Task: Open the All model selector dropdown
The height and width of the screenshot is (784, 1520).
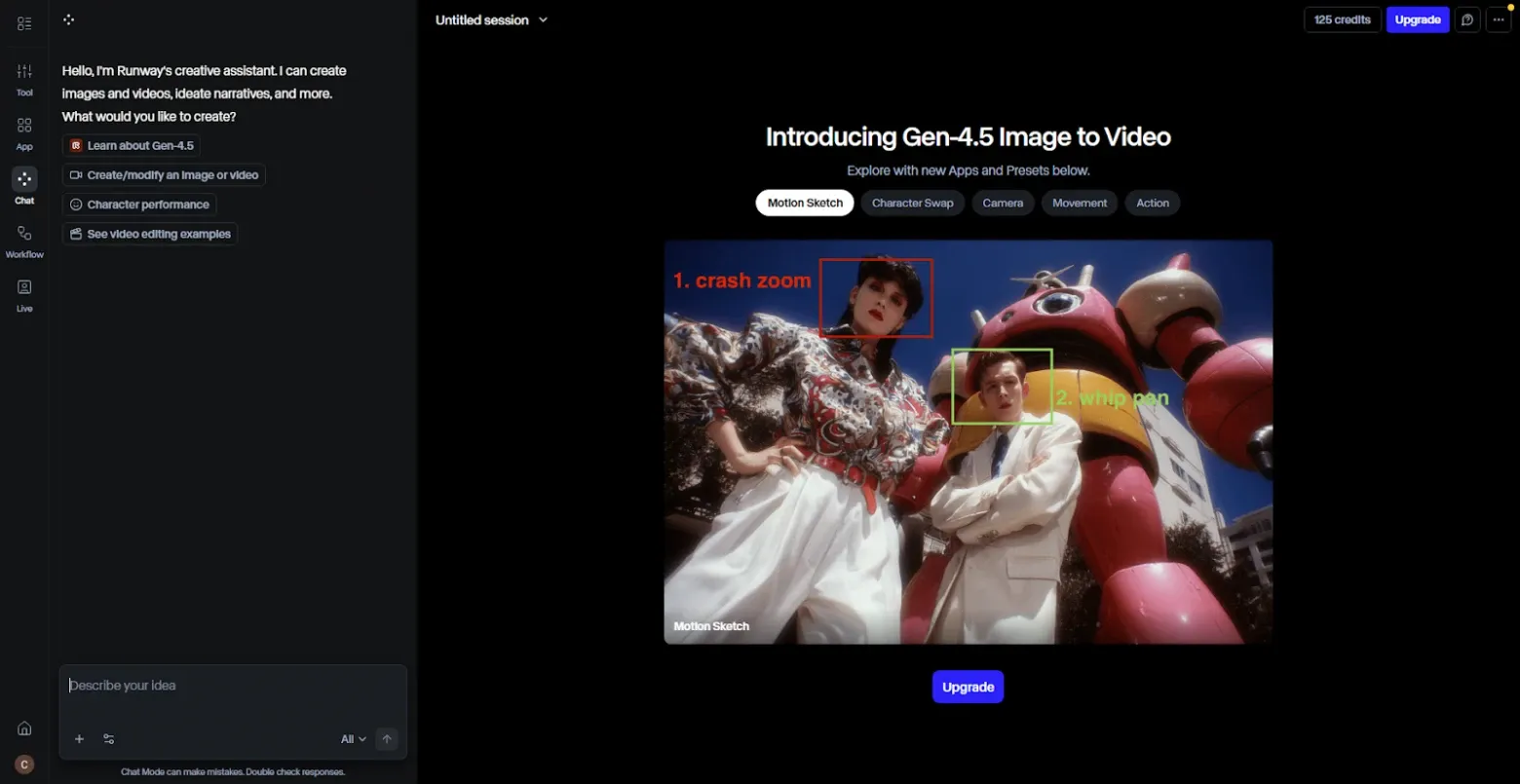Action: click(353, 739)
